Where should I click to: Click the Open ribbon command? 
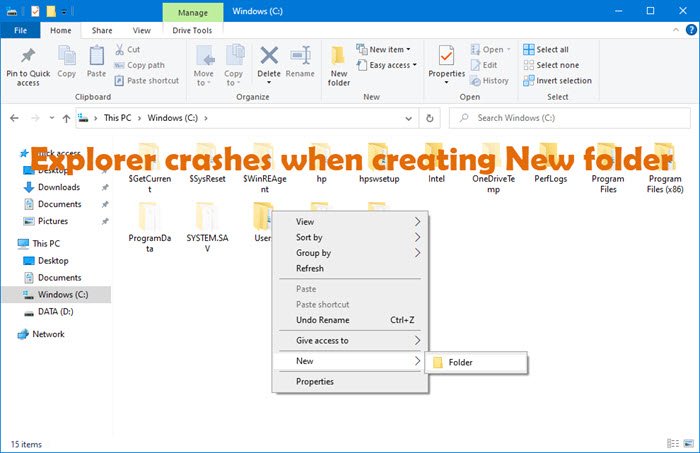coord(490,50)
